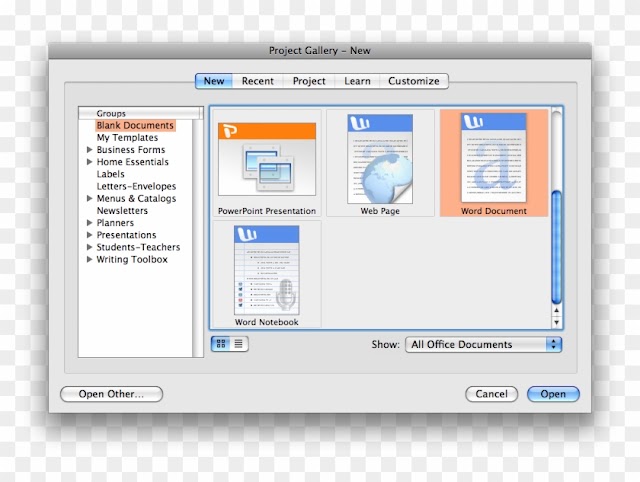Select the Writing Toolbox label

click(x=132, y=259)
